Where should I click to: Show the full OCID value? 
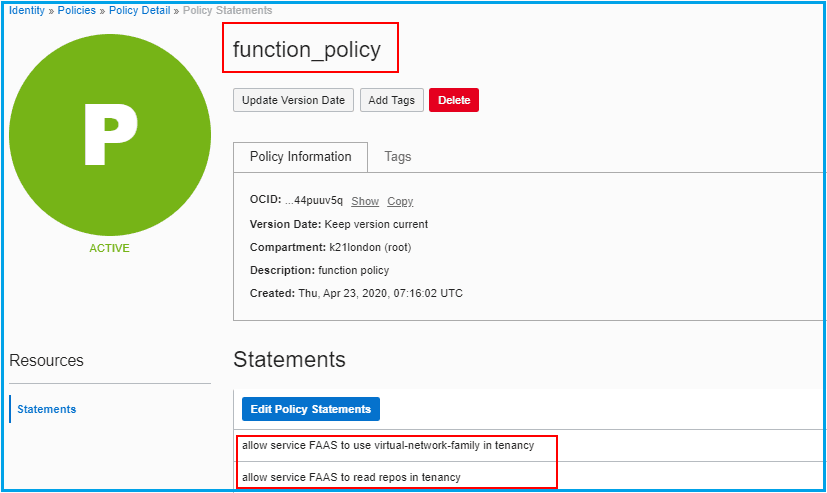[365, 201]
